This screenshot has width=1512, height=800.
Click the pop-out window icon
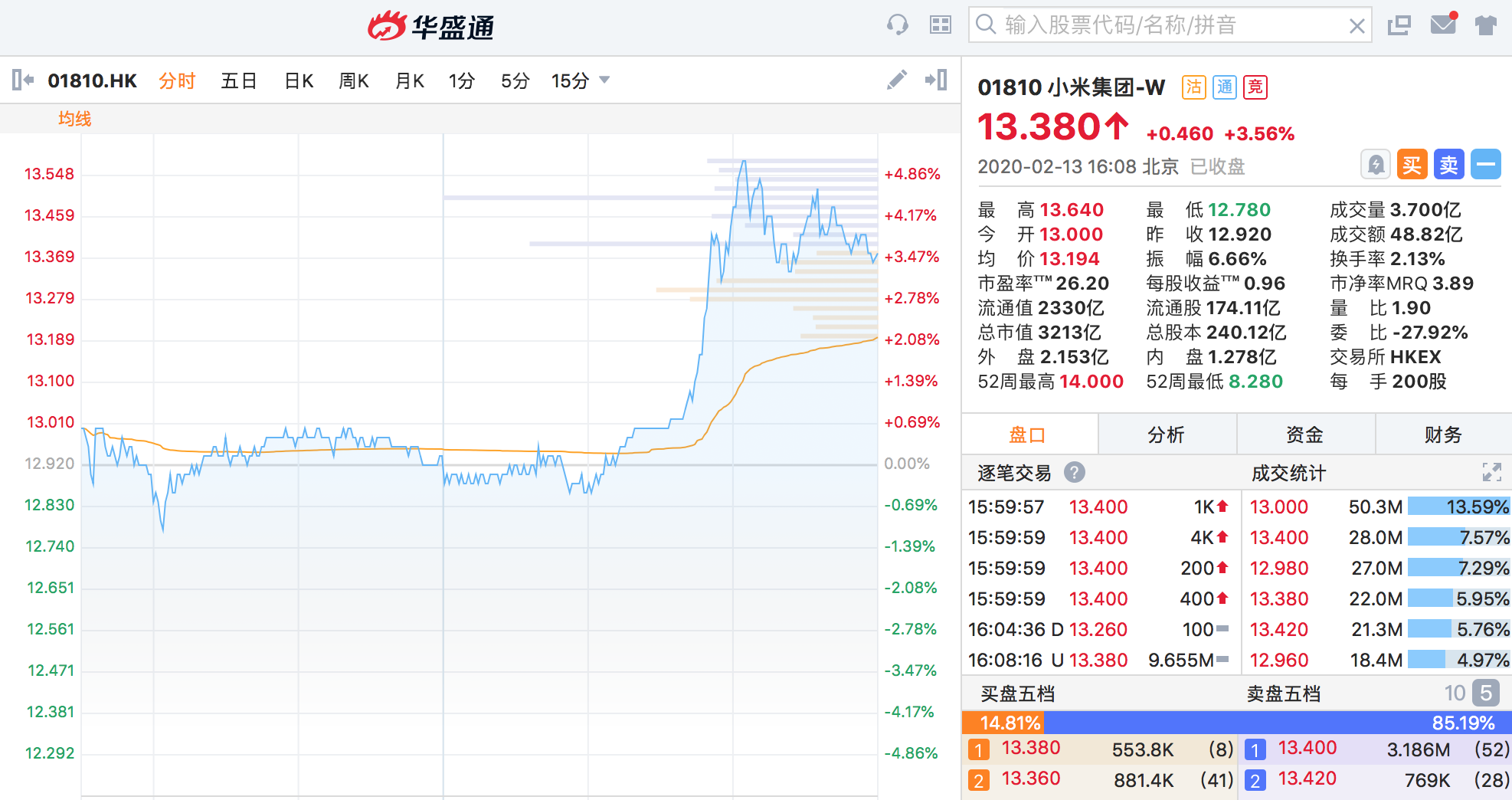(1399, 25)
